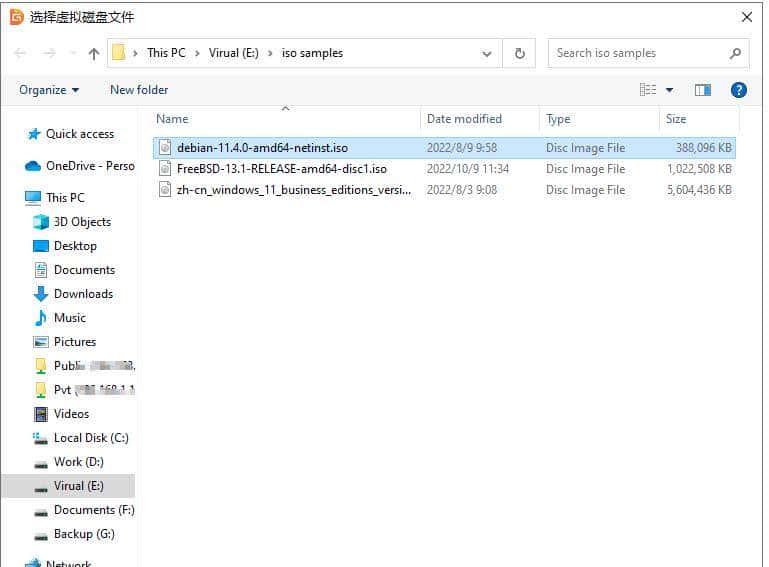
Task: Open Local Disk (C:) drive
Action: pyautogui.click(x=90, y=438)
